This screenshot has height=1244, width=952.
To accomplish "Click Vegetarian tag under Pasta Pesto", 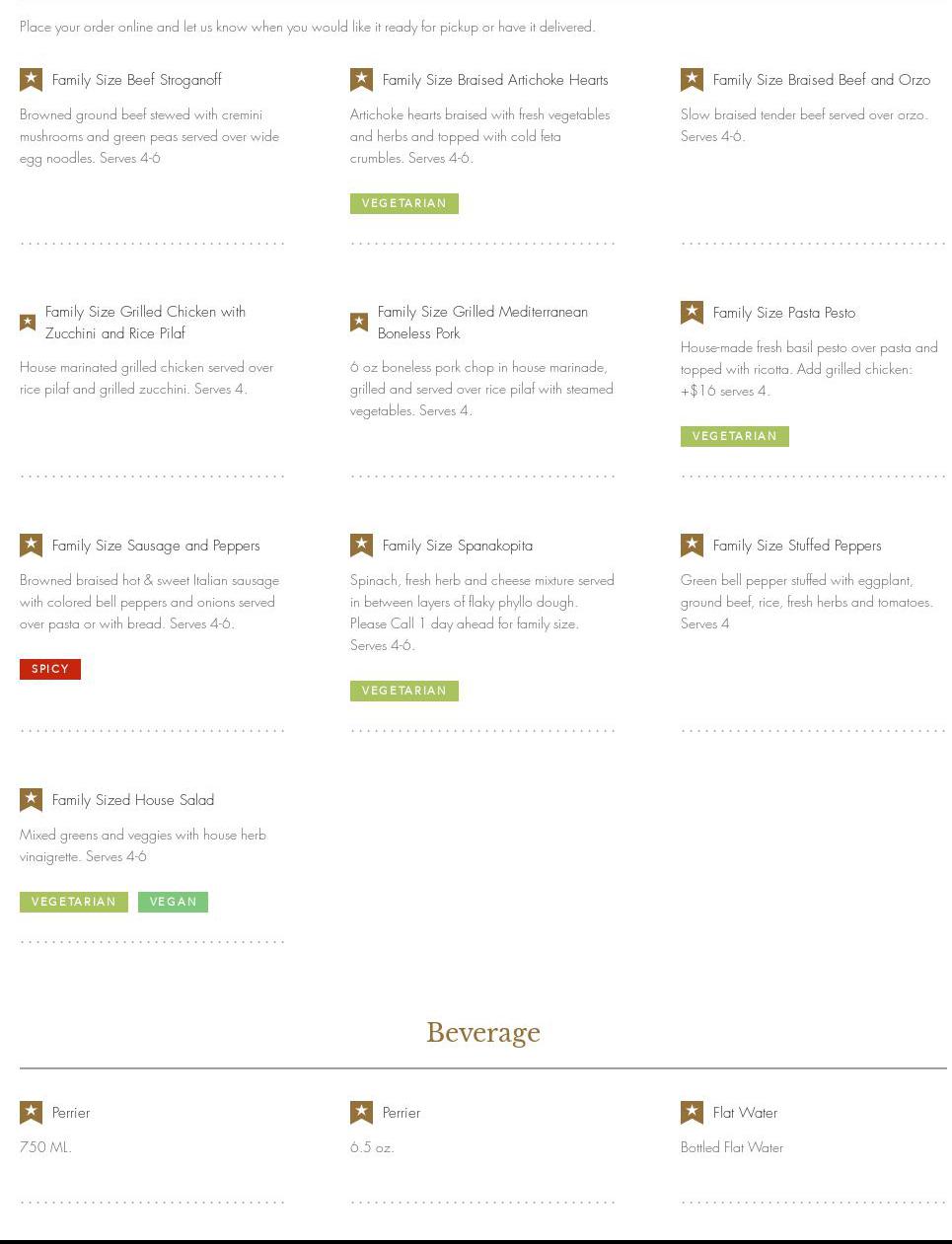I will 734,436.
